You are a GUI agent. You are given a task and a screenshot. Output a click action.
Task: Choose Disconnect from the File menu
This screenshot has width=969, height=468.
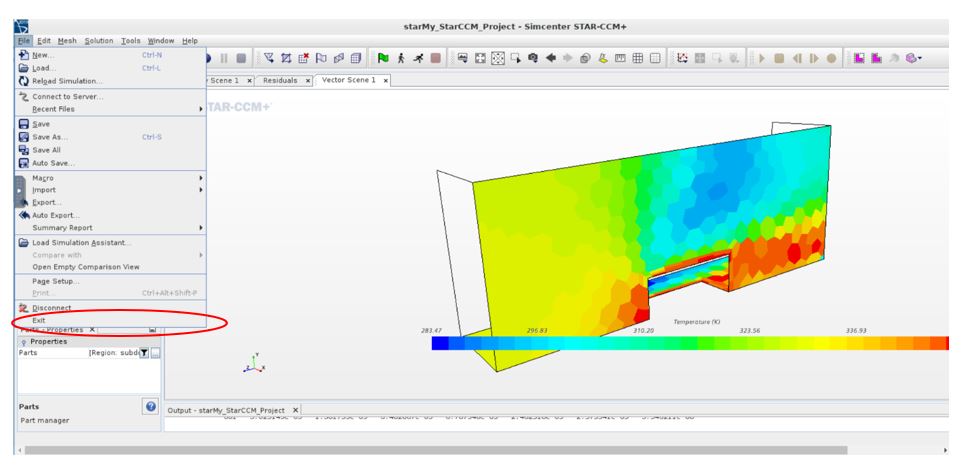111,308
